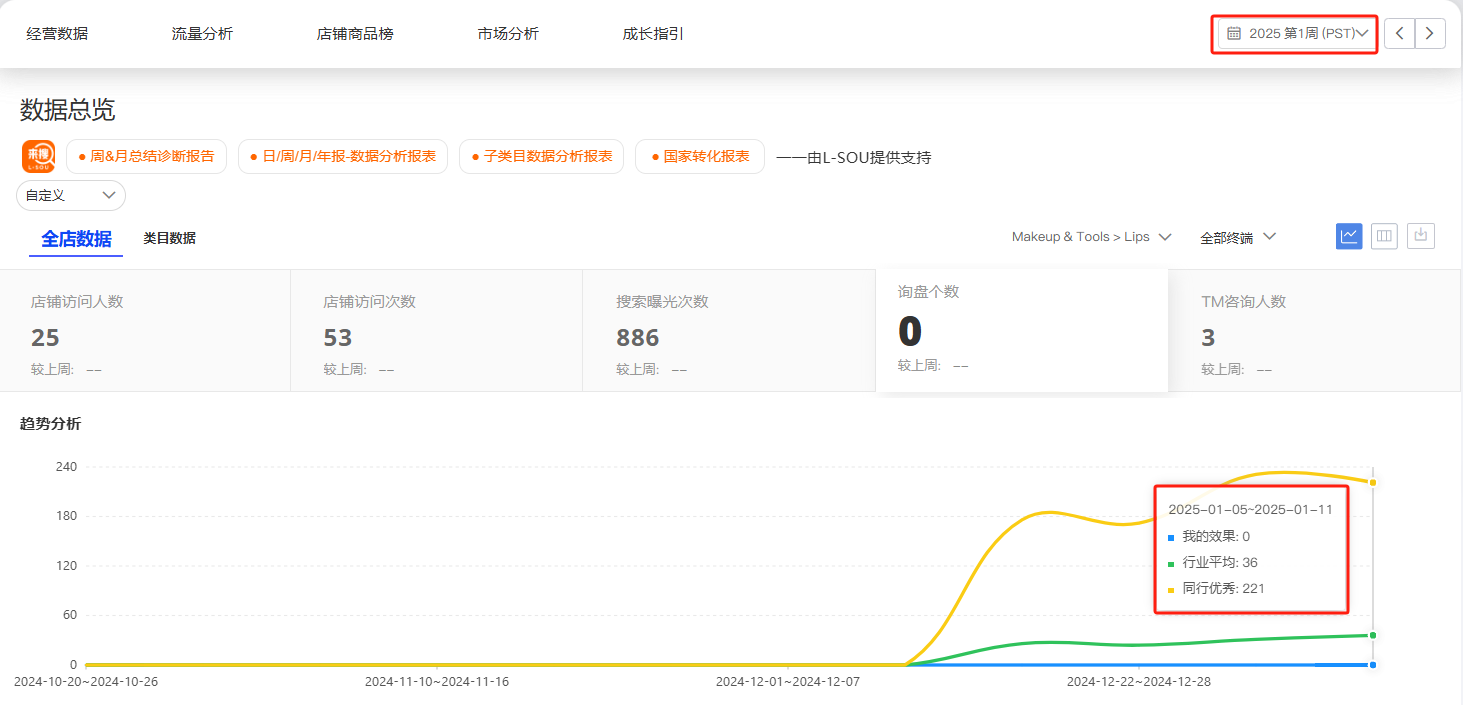
Task: Open Makeup & Tools > Lips category dropdown
Action: (1091, 237)
